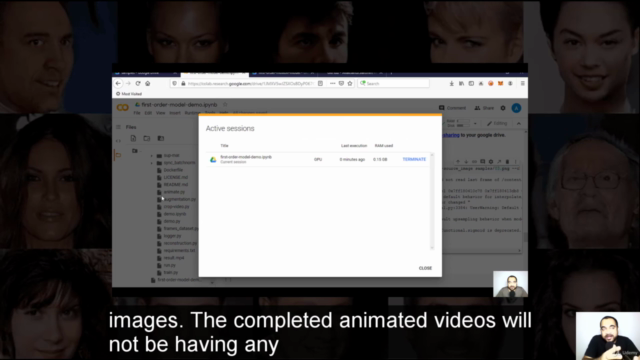The width and height of the screenshot is (640, 360).
Task: Select train.py in the file tree
Action: tap(171, 272)
